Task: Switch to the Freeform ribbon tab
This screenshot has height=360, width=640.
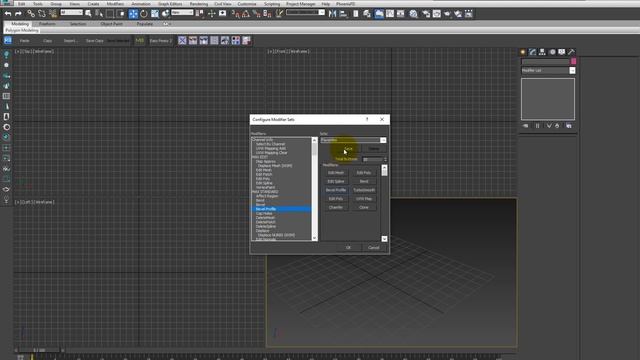Action: [47, 24]
